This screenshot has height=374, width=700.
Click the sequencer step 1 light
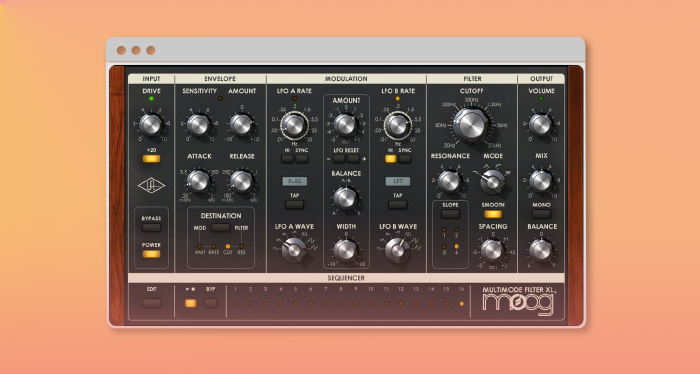click(x=235, y=303)
